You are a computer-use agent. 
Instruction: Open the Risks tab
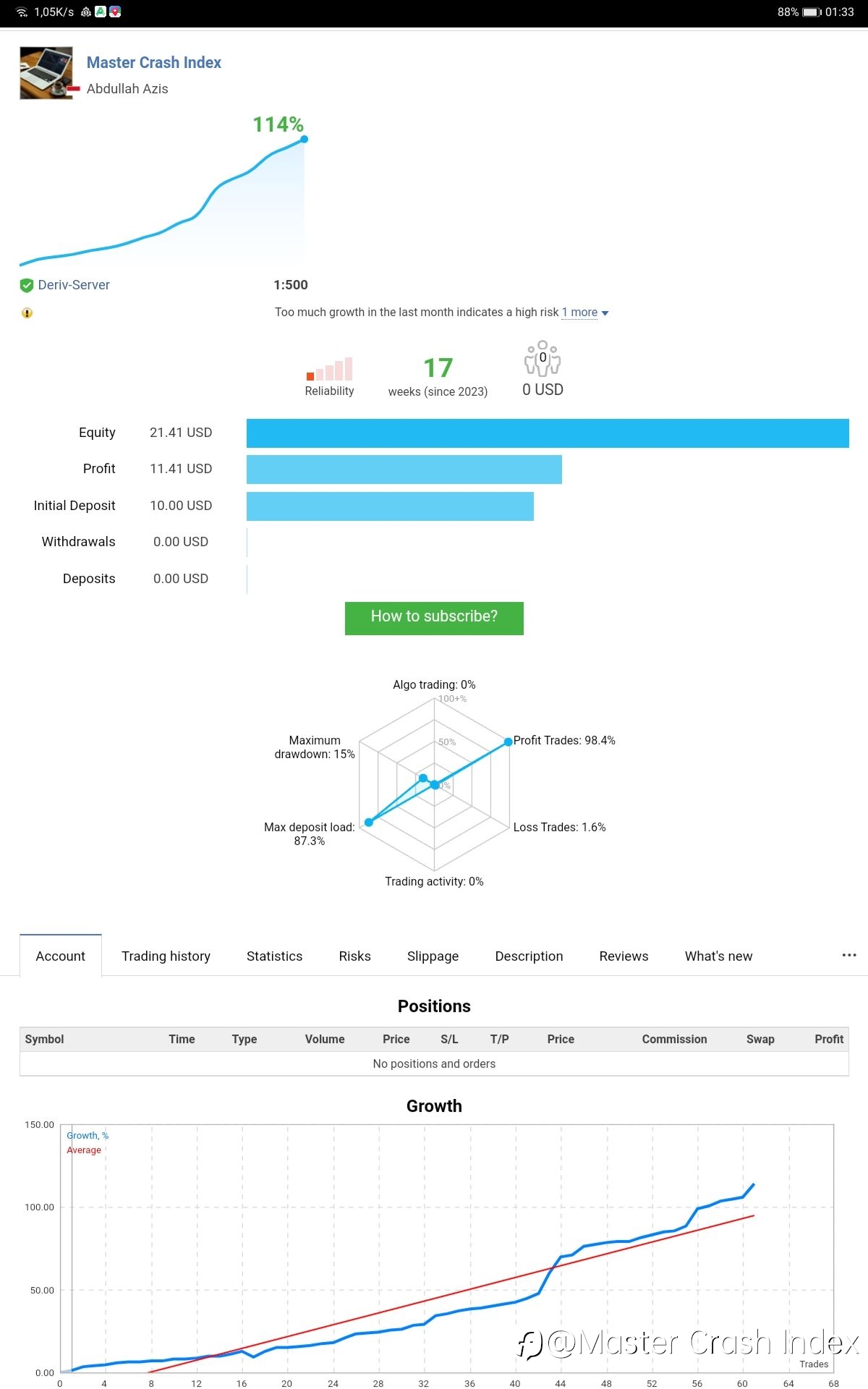pos(354,956)
